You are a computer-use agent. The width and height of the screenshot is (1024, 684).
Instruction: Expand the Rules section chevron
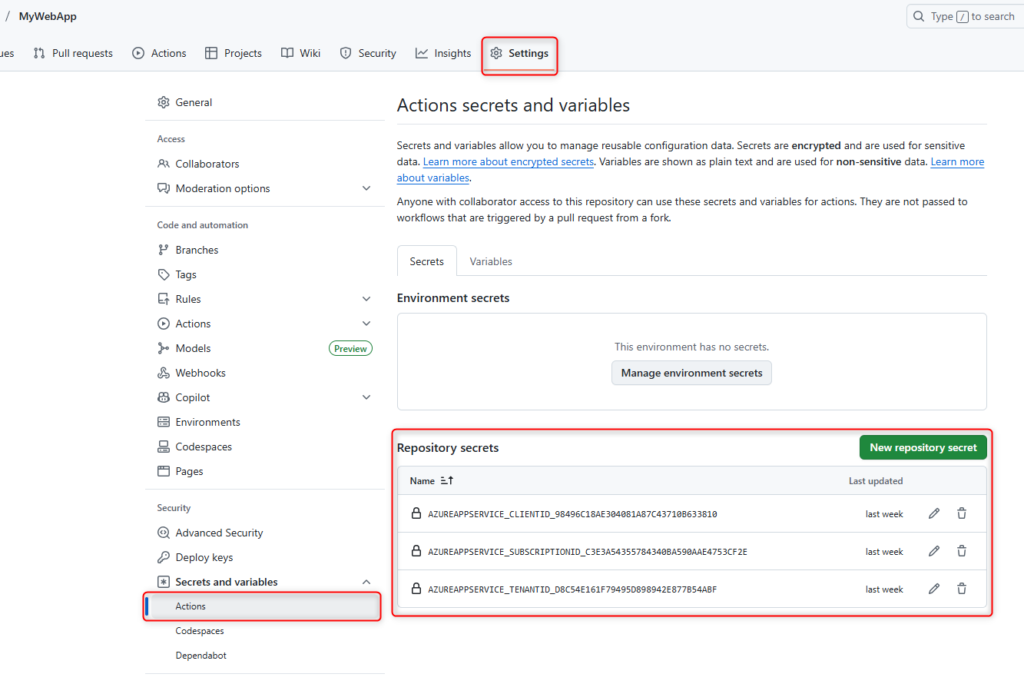(x=366, y=299)
